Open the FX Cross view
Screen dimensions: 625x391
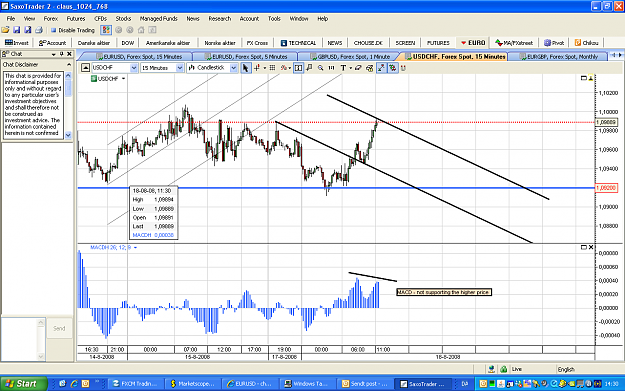tap(257, 43)
